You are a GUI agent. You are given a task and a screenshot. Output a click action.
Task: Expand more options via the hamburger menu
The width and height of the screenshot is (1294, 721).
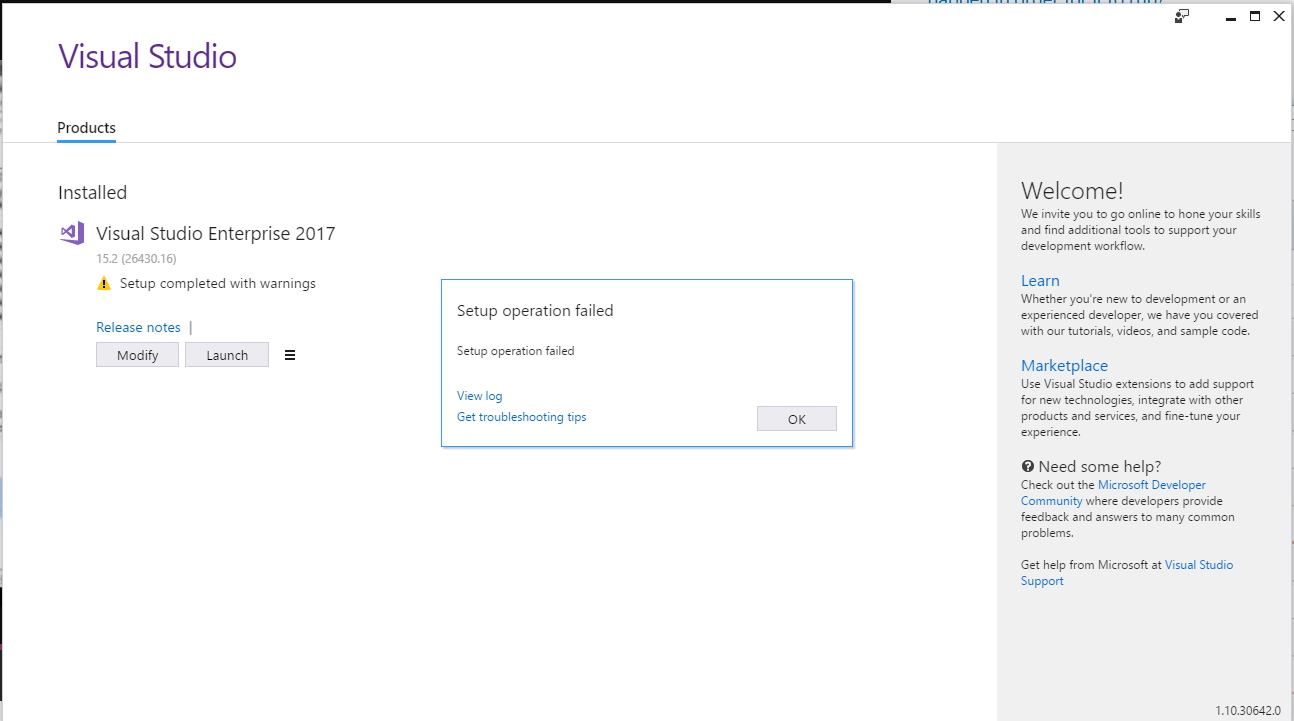click(290, 354)
